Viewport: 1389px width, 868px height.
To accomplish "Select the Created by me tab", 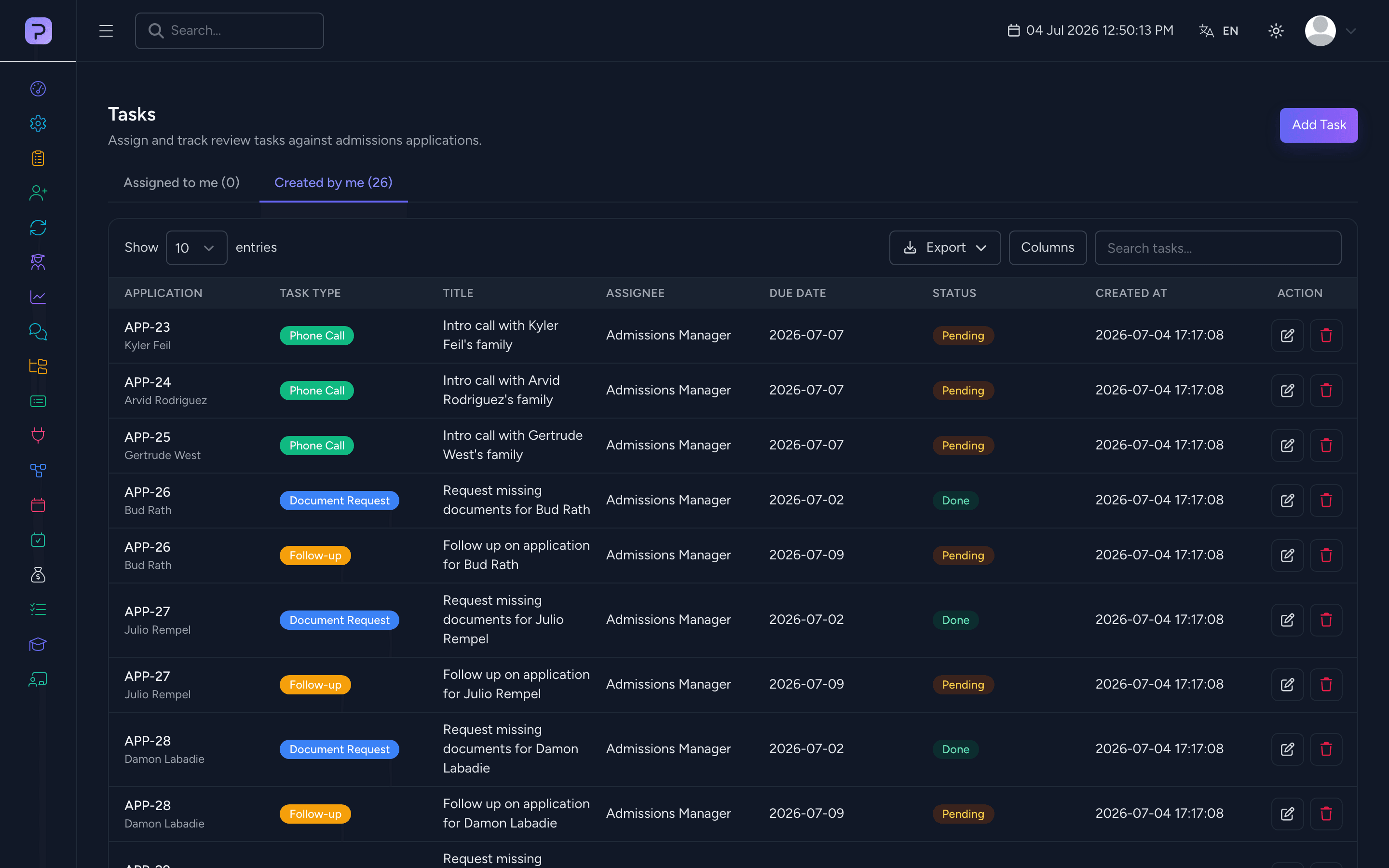I will coord(333,183).
